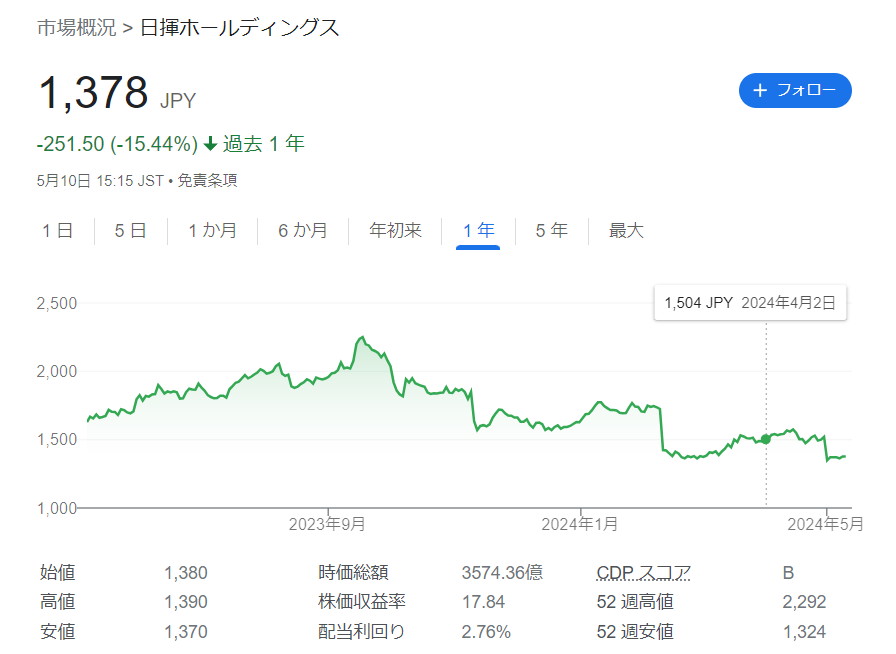Click the 52 週安値 label
Image resolution: width=896 pixels, height=654 pixels.
click(635, 632)
